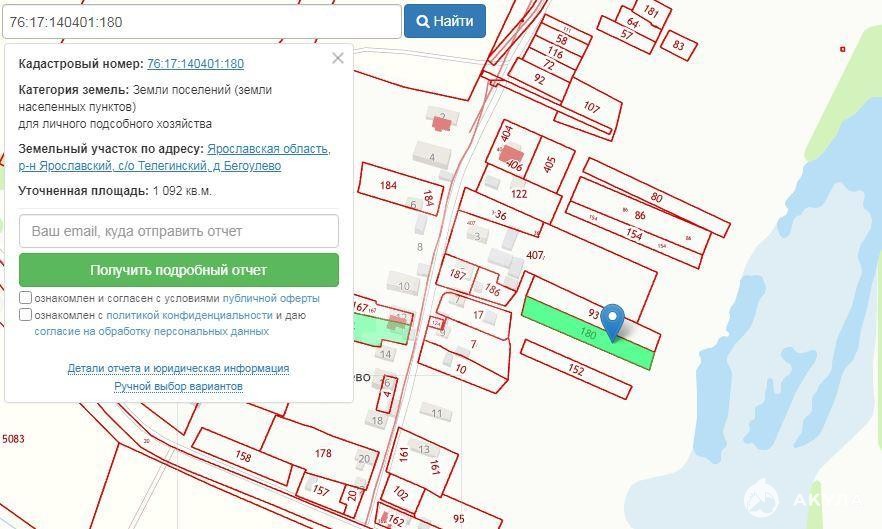Check the public offer agreement checkbox

pyautogui.click(x=25, y=298)
